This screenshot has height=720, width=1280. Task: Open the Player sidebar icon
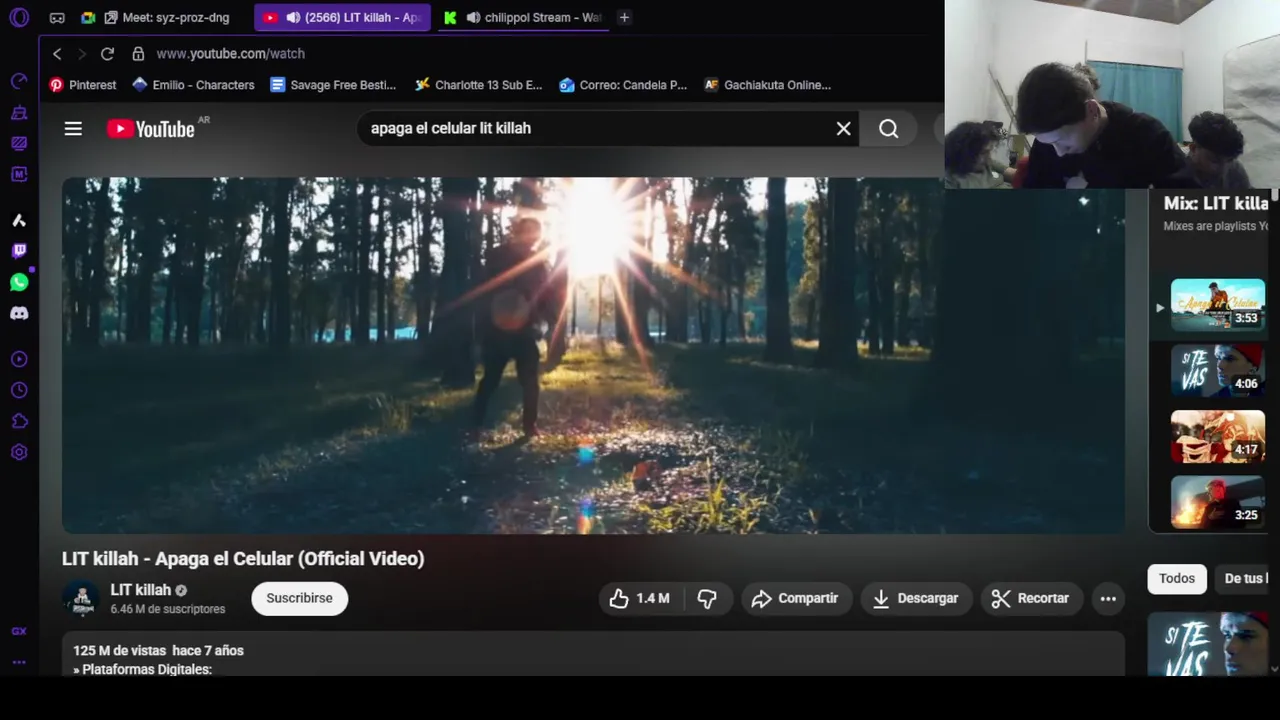coord(19,359)
